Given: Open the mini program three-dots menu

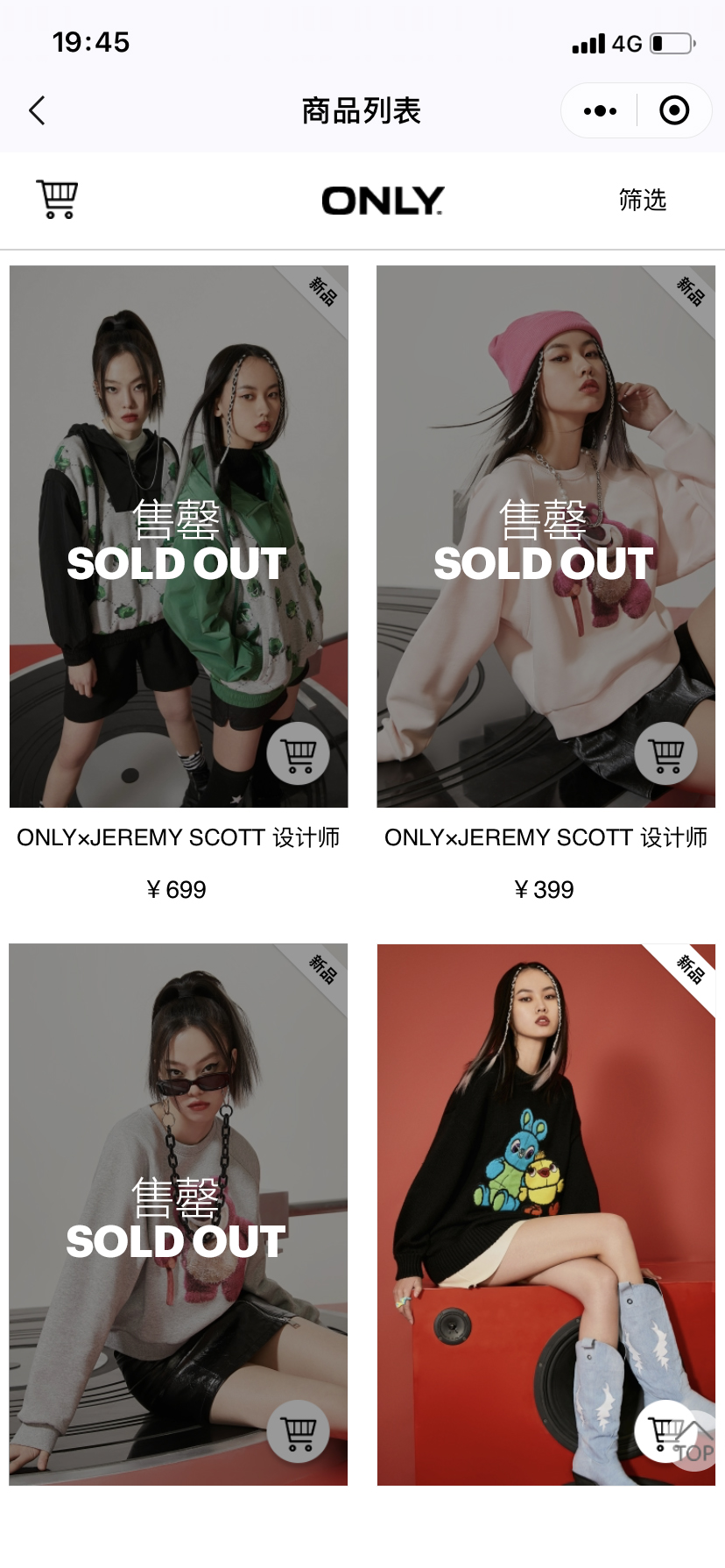Looking at the screenshot, I should (600, 110).
